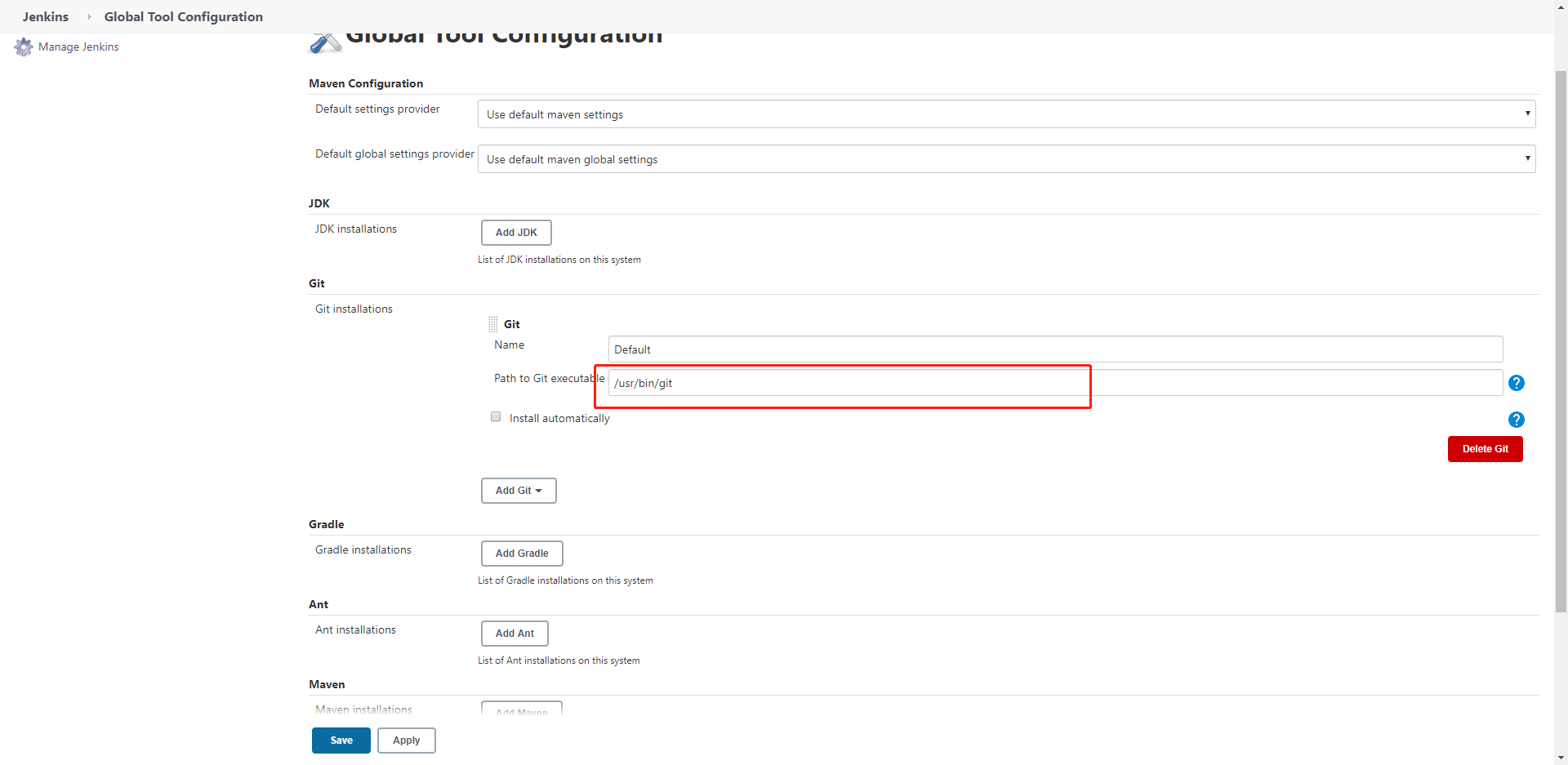
Task: Focus the Path to Git executable field
Action: 1055,383
